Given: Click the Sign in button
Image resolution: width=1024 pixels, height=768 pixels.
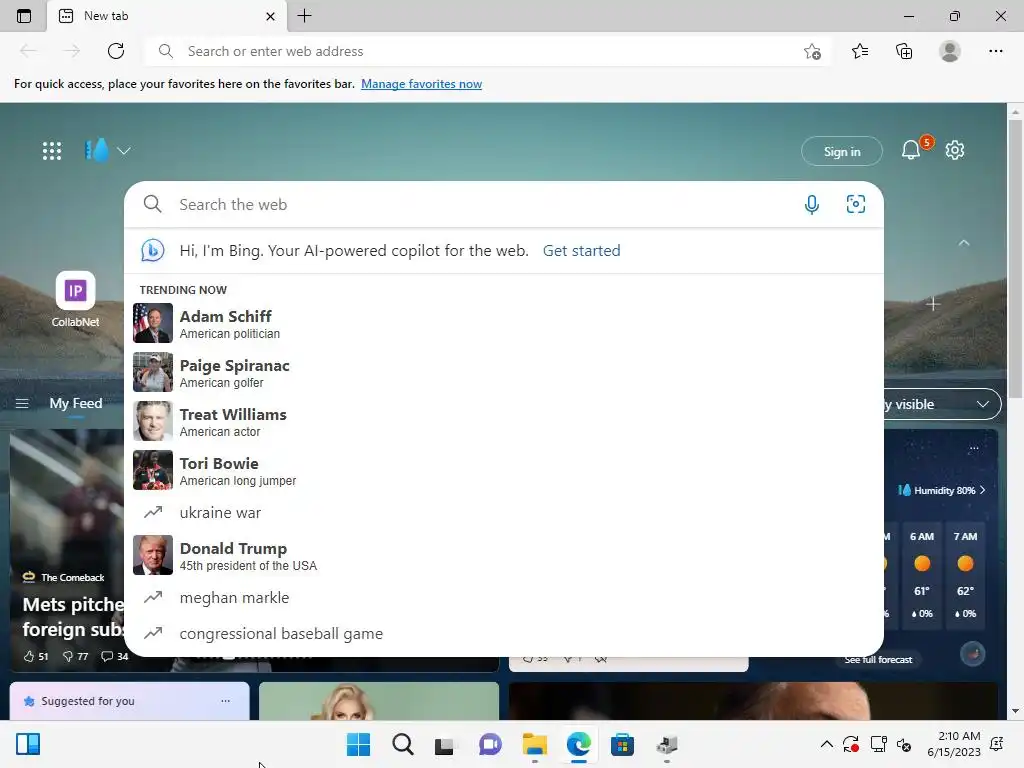Looking at the screenshot, I should coord(842,152).
